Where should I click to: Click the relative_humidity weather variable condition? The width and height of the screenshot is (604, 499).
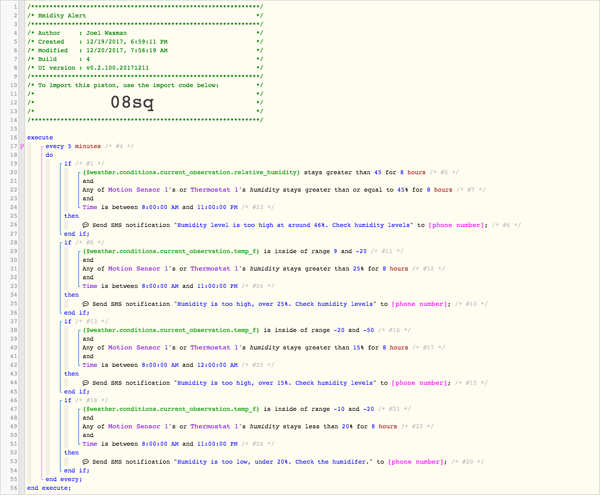pos(254,173)
